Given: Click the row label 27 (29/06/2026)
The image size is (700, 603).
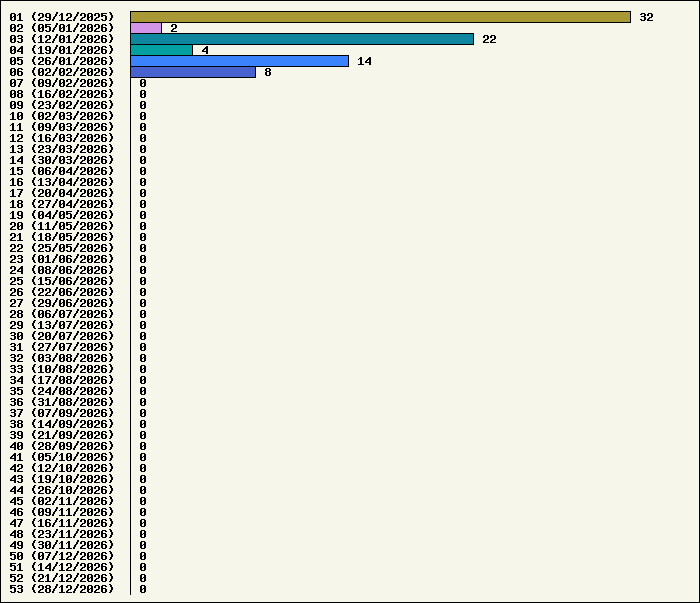Looking at the screenshot, I should point(62,303).
